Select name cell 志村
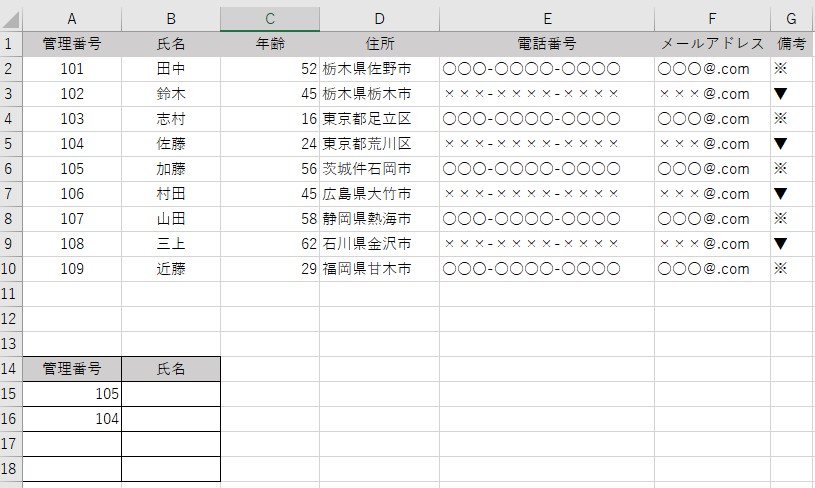The image size is (815, 488). 171,119
